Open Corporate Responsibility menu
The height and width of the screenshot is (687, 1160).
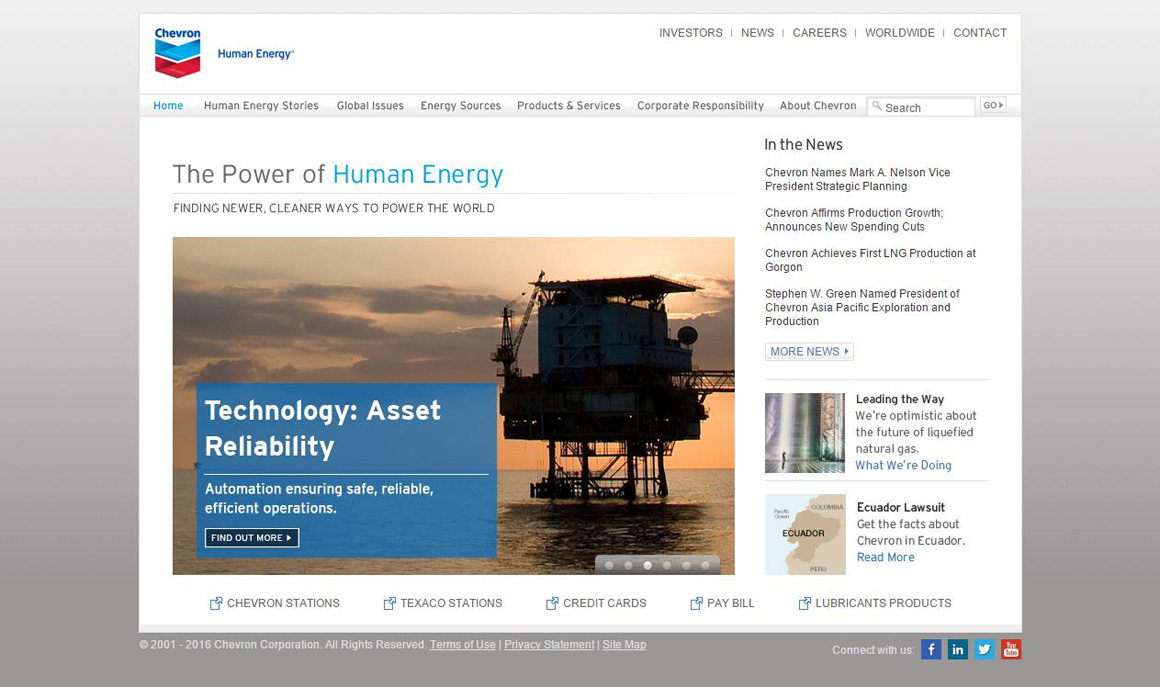coord(700,106)
